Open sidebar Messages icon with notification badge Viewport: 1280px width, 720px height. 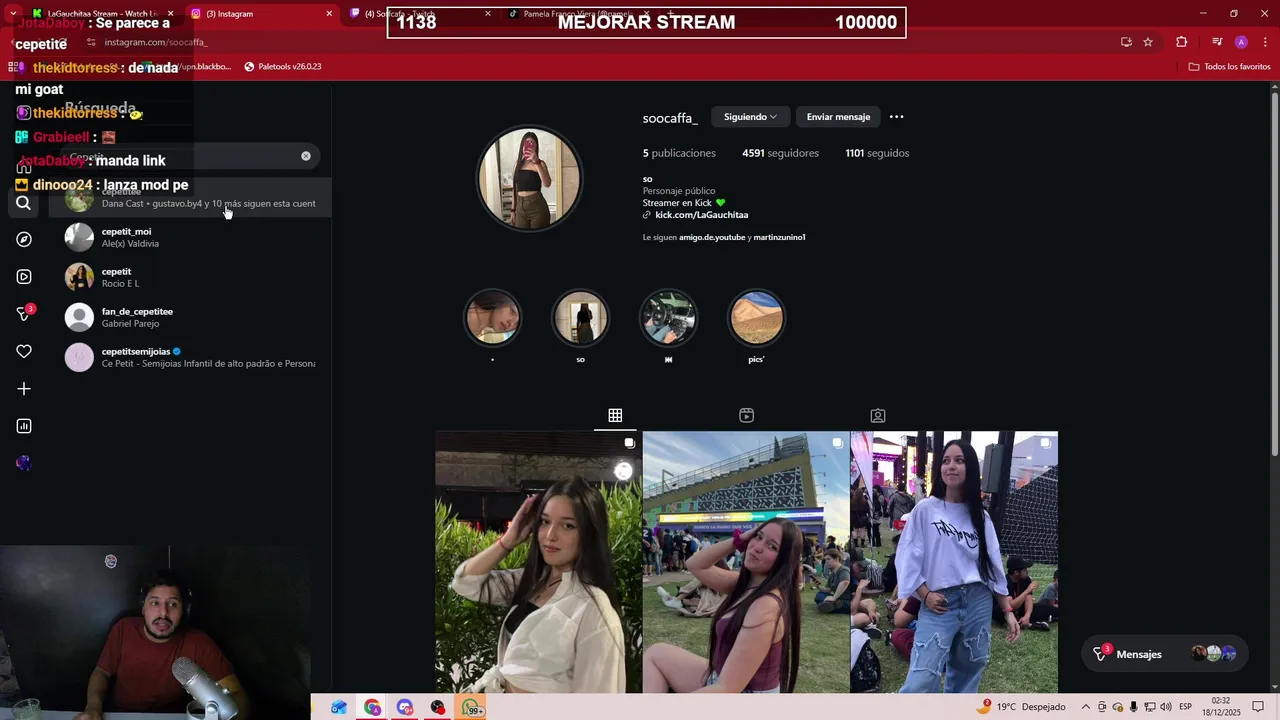(x=24, y=313)
